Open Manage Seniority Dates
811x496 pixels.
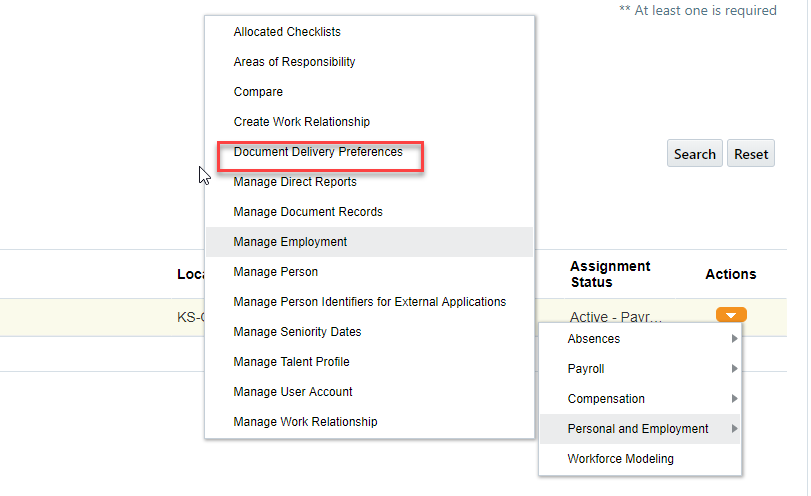click(297, 332)
